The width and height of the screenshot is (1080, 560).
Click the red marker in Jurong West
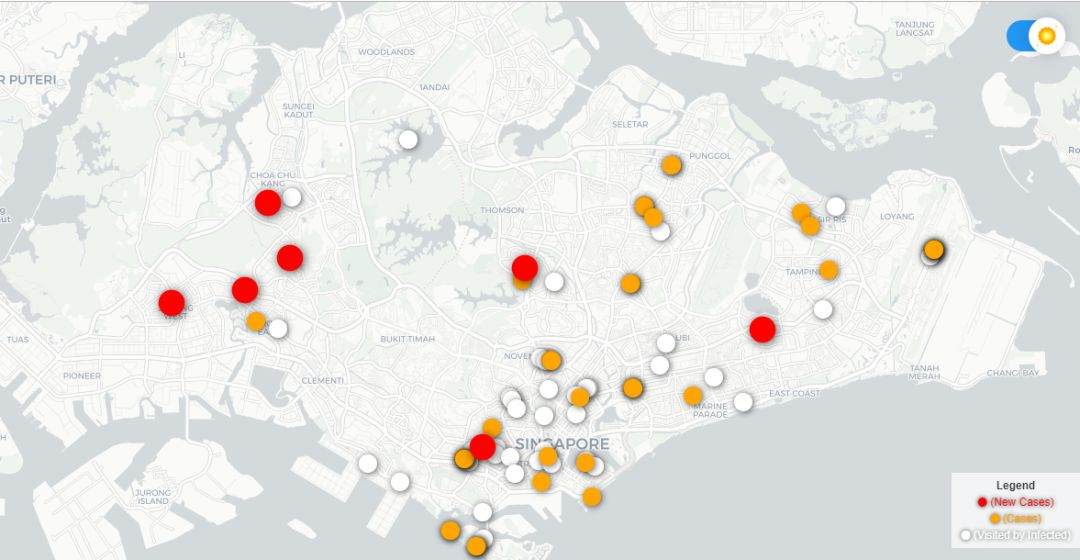[x=171, y=302]
